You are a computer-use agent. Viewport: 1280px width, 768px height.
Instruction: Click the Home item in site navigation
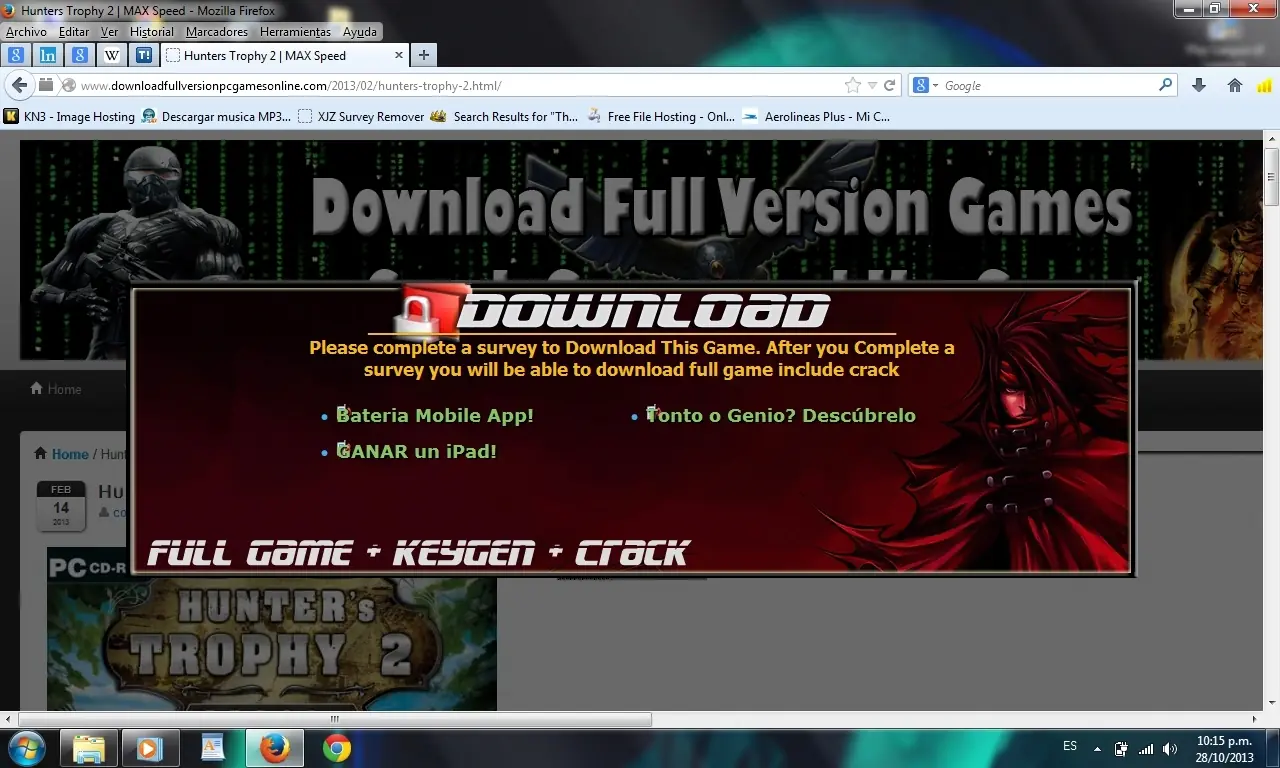56,389
